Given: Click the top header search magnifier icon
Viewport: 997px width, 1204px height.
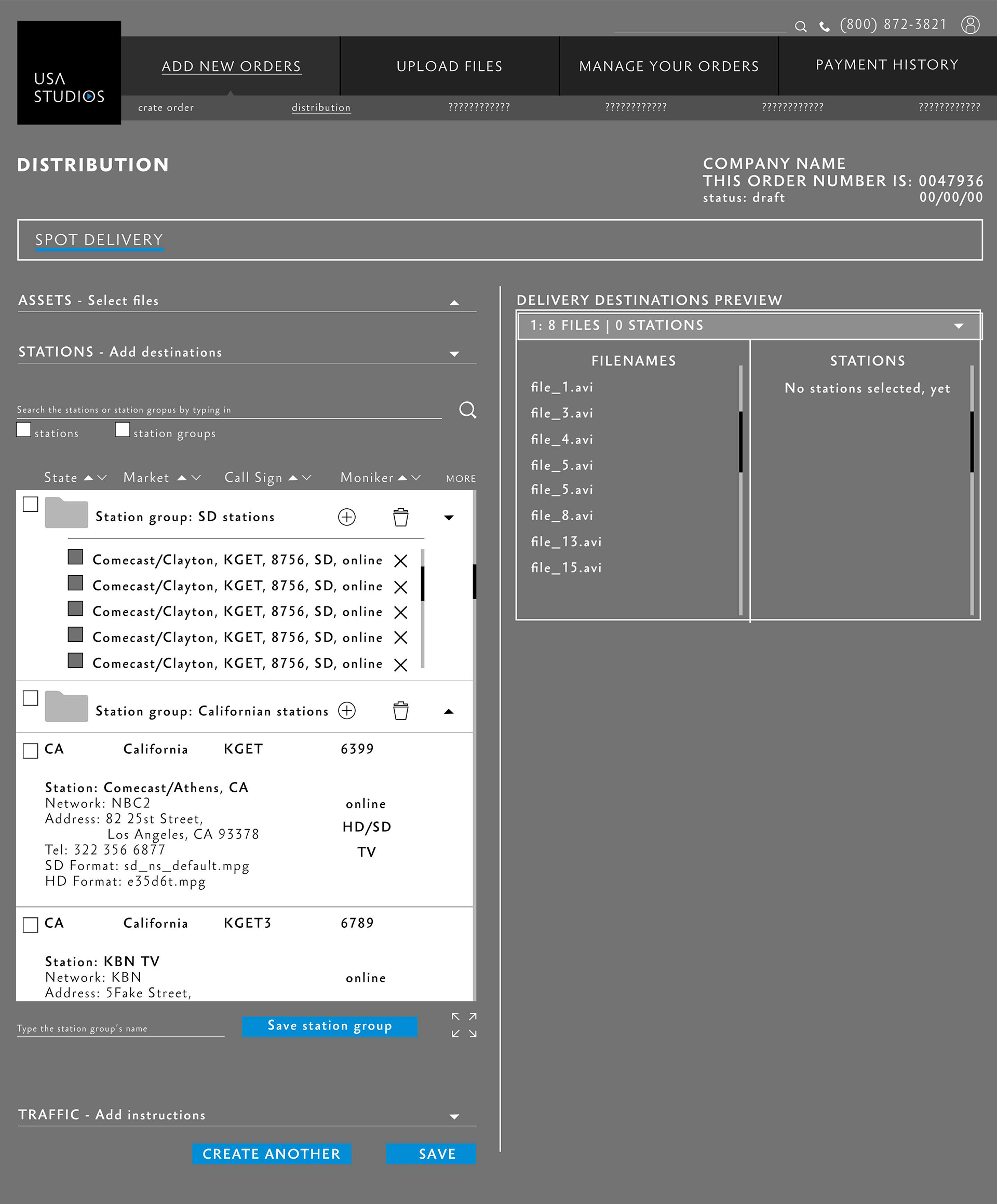Looking at the screenshot, I should pyautogui.click(x=800, y=26).
